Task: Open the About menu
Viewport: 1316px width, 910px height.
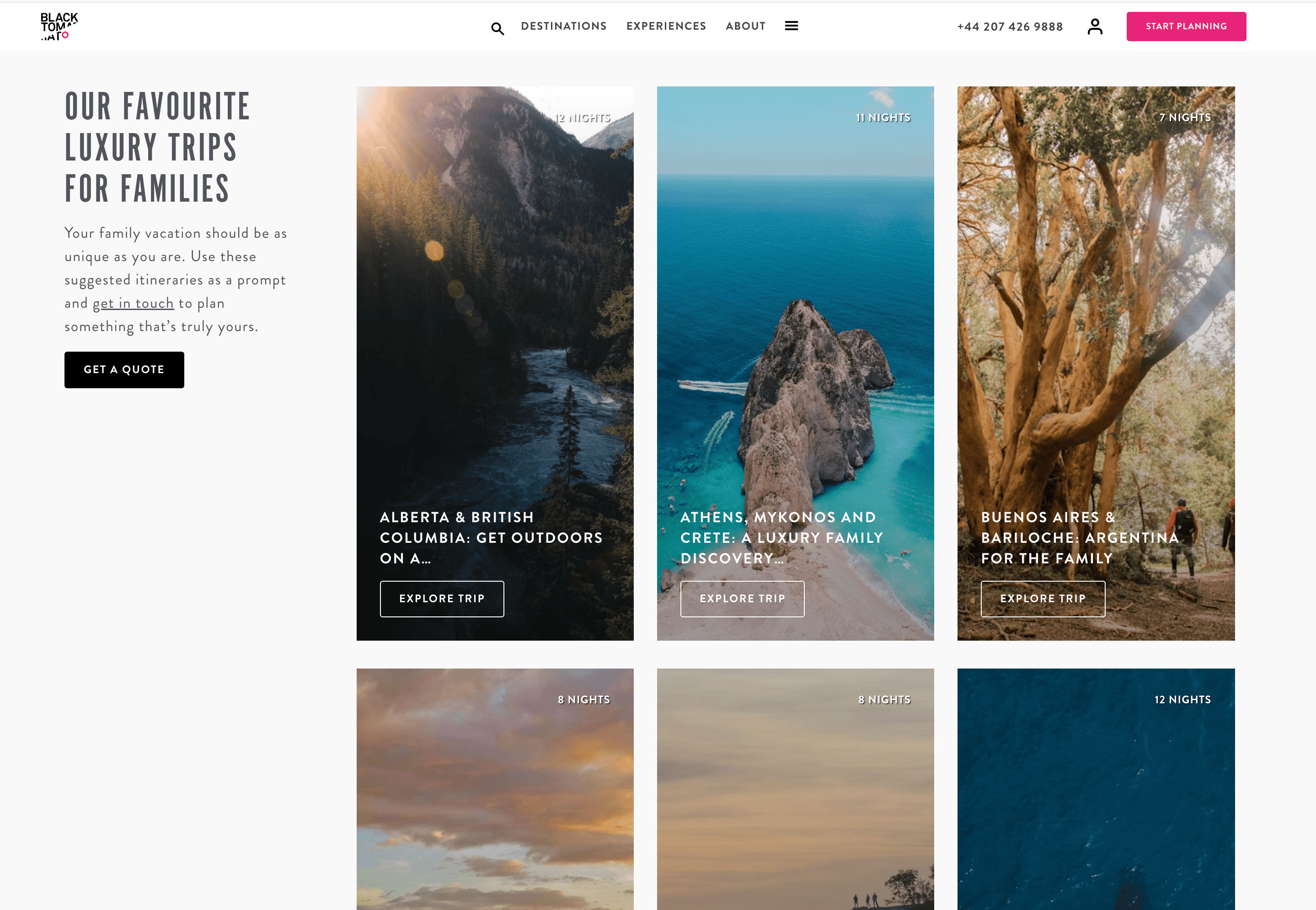Action: (x=745, y=26)
